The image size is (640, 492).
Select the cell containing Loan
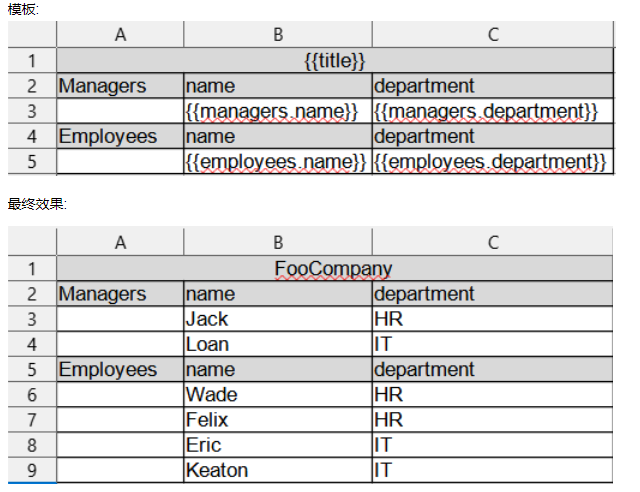pos(278,344)
